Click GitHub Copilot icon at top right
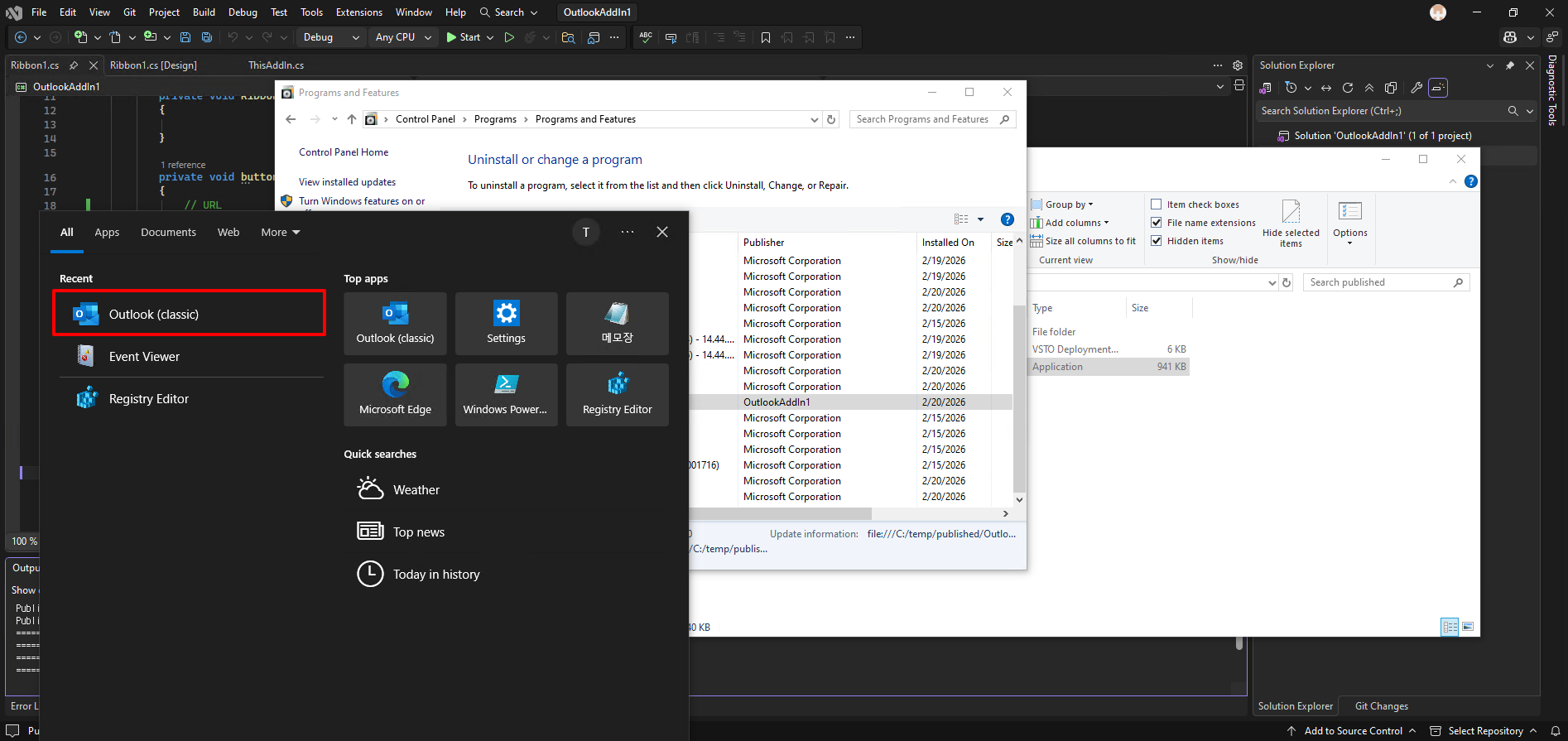Viewport: 1568px width, 741px height. pos(1510,37)
